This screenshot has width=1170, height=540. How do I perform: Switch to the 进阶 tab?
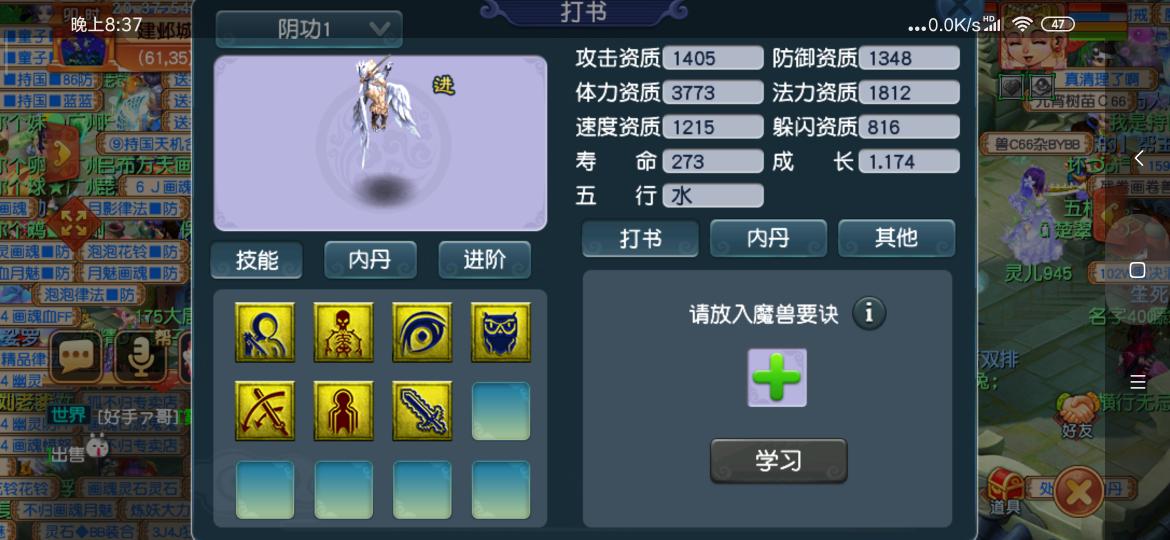coord(484,260)
